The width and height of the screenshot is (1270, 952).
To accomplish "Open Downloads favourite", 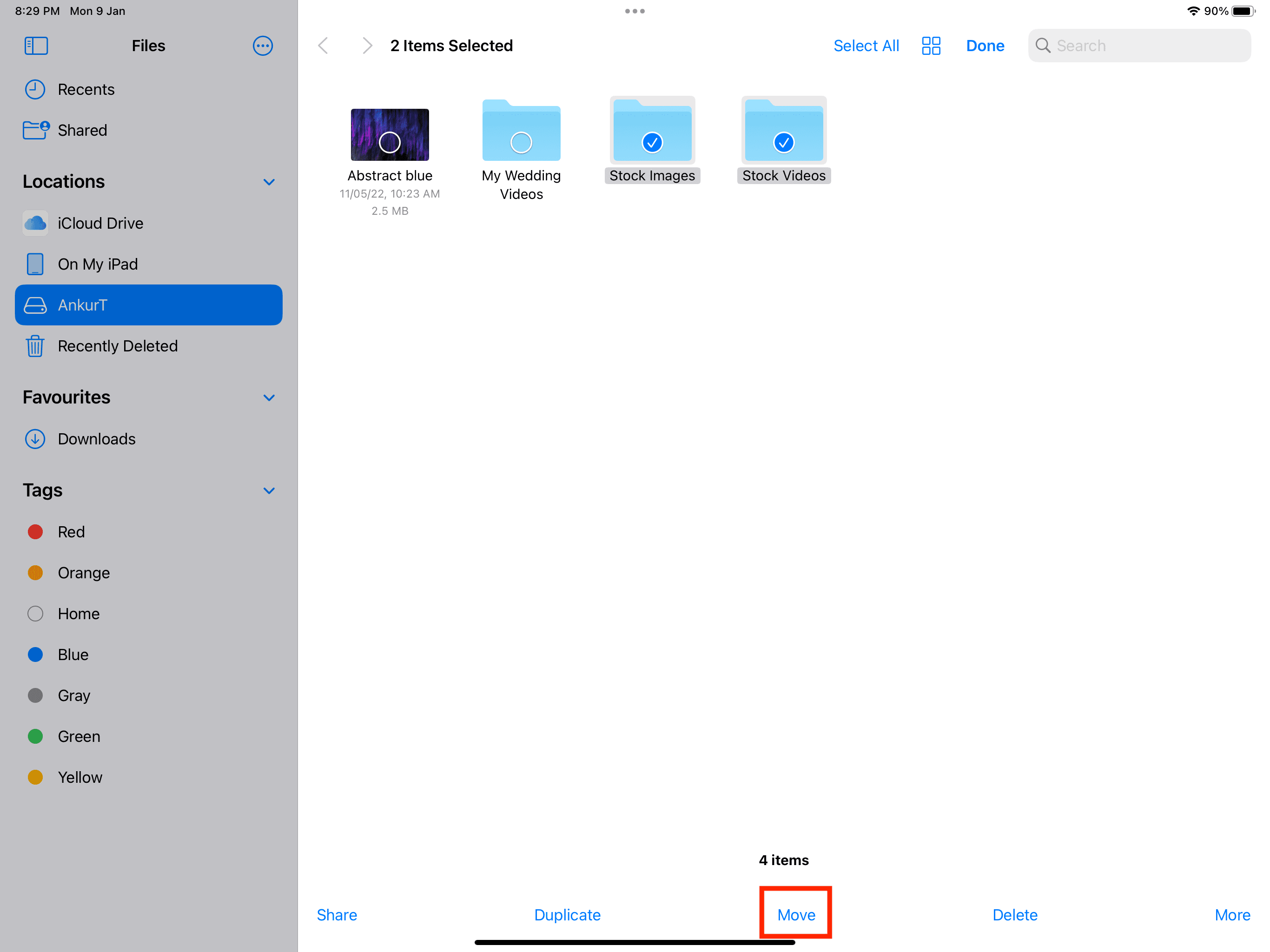I will [149, 439].
